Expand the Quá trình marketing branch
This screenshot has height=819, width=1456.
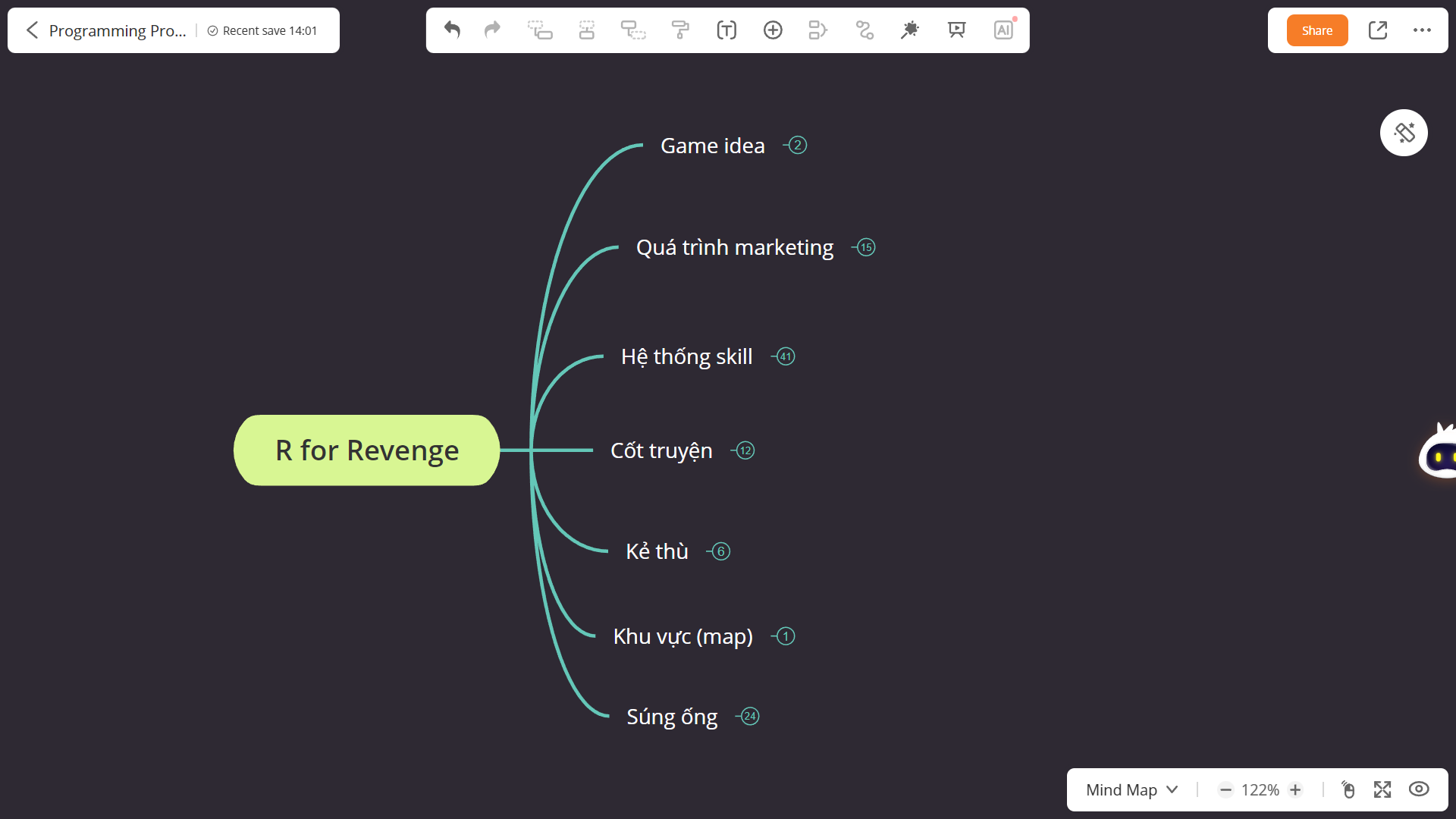click(x=866, y=247)
